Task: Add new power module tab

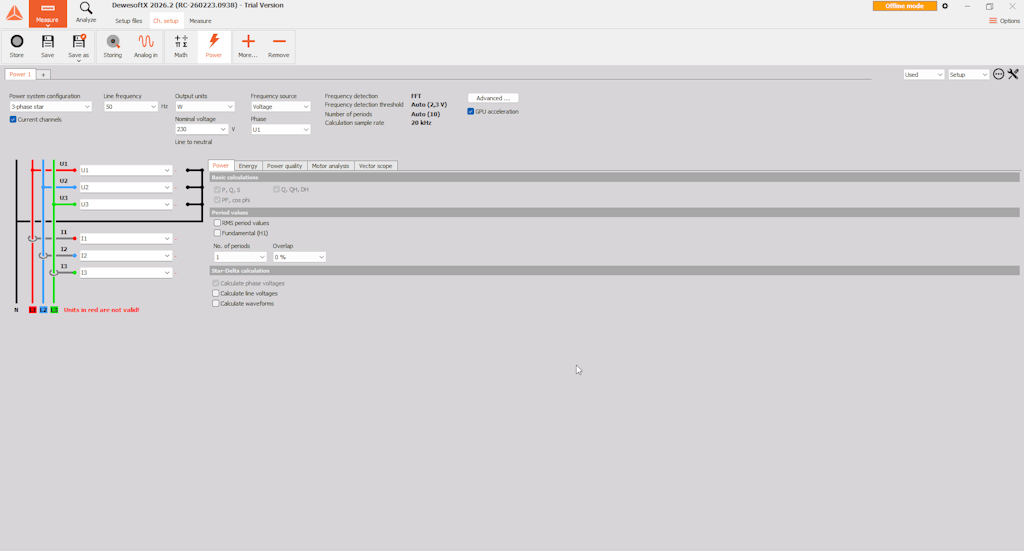Action: point(43,74)
